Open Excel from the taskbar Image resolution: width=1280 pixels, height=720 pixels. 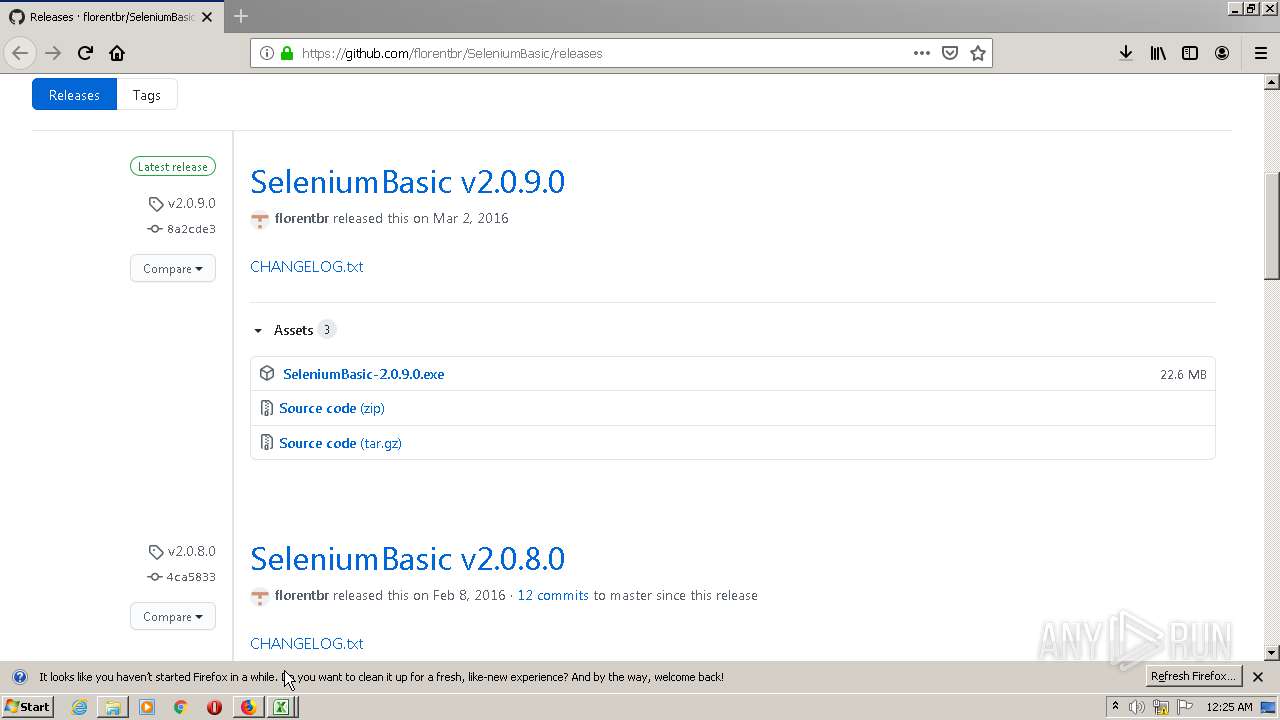click(282, 707)
